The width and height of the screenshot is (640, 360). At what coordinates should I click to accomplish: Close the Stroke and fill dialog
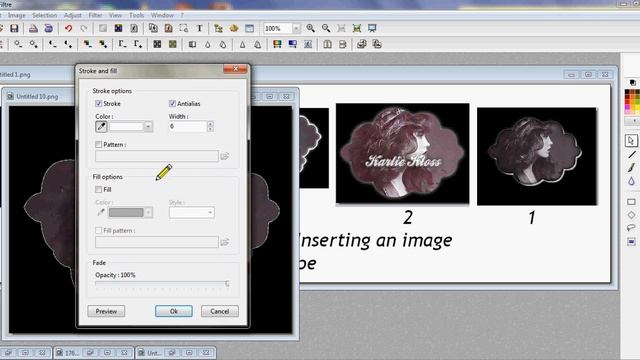tap(236, 69)
